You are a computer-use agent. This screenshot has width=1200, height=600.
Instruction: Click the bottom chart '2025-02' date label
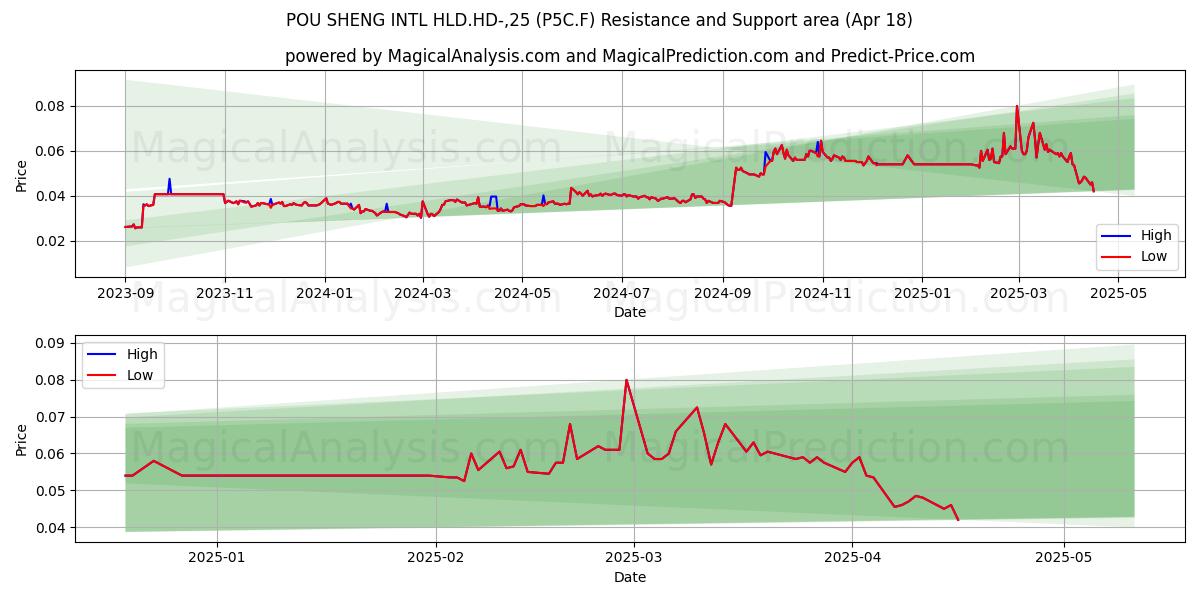click(437, 559)
